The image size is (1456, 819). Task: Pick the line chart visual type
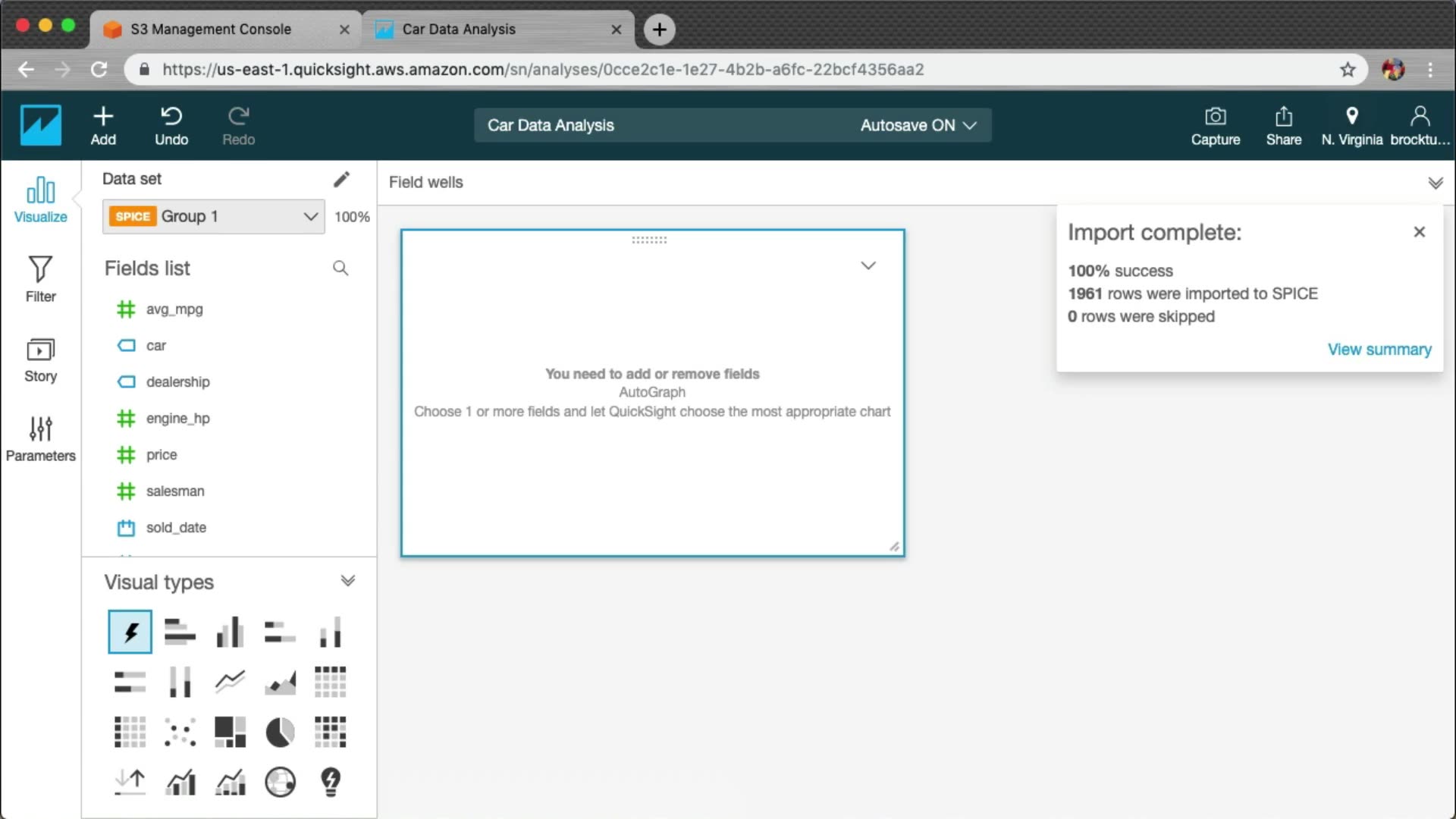point(230,681)
